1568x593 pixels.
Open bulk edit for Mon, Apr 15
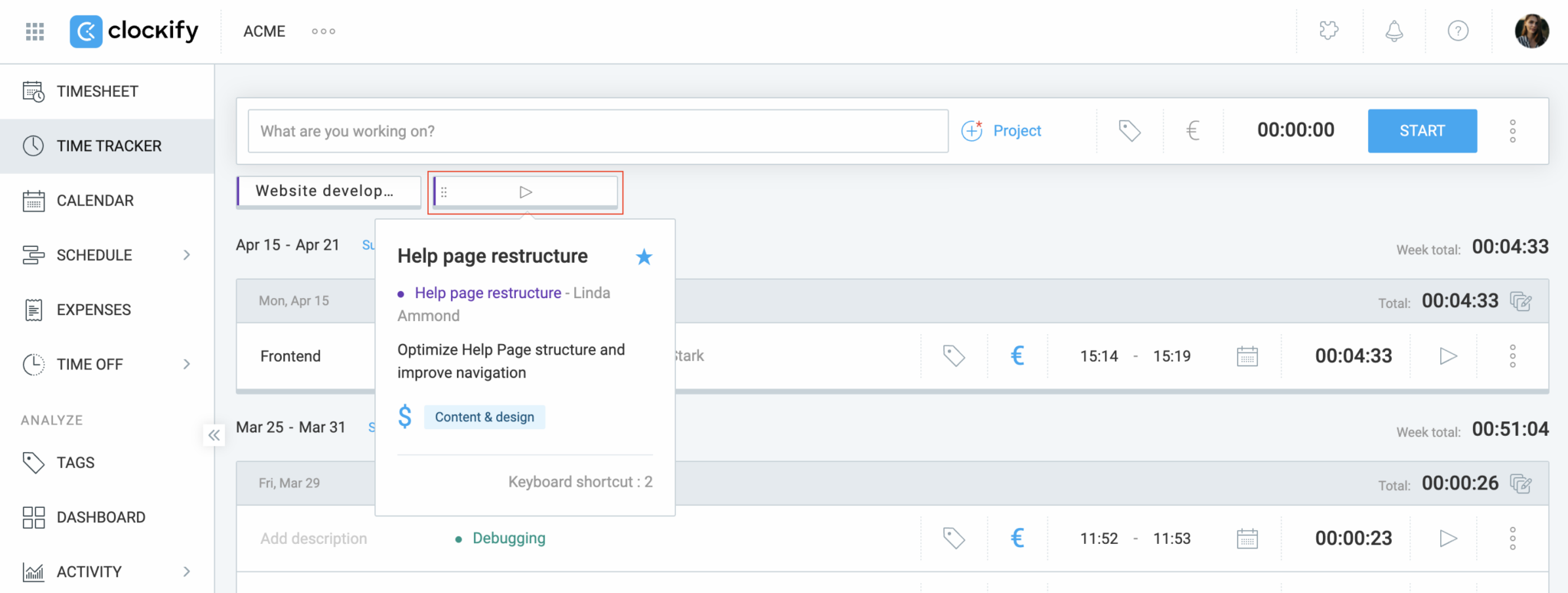click(x=1521, y=301)
